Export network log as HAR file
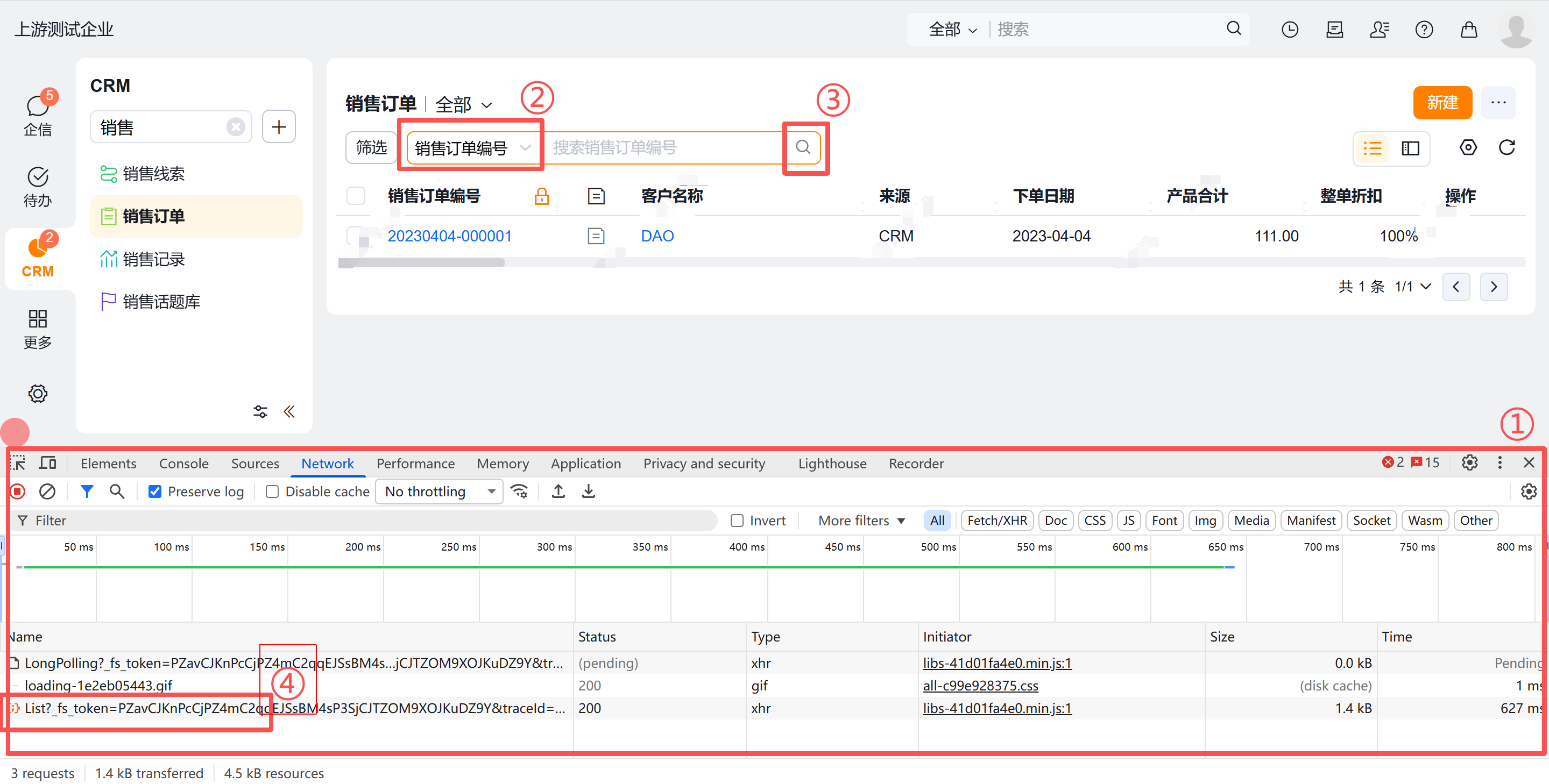Screen dimensions: 1549x784 (x=588, y=491)
